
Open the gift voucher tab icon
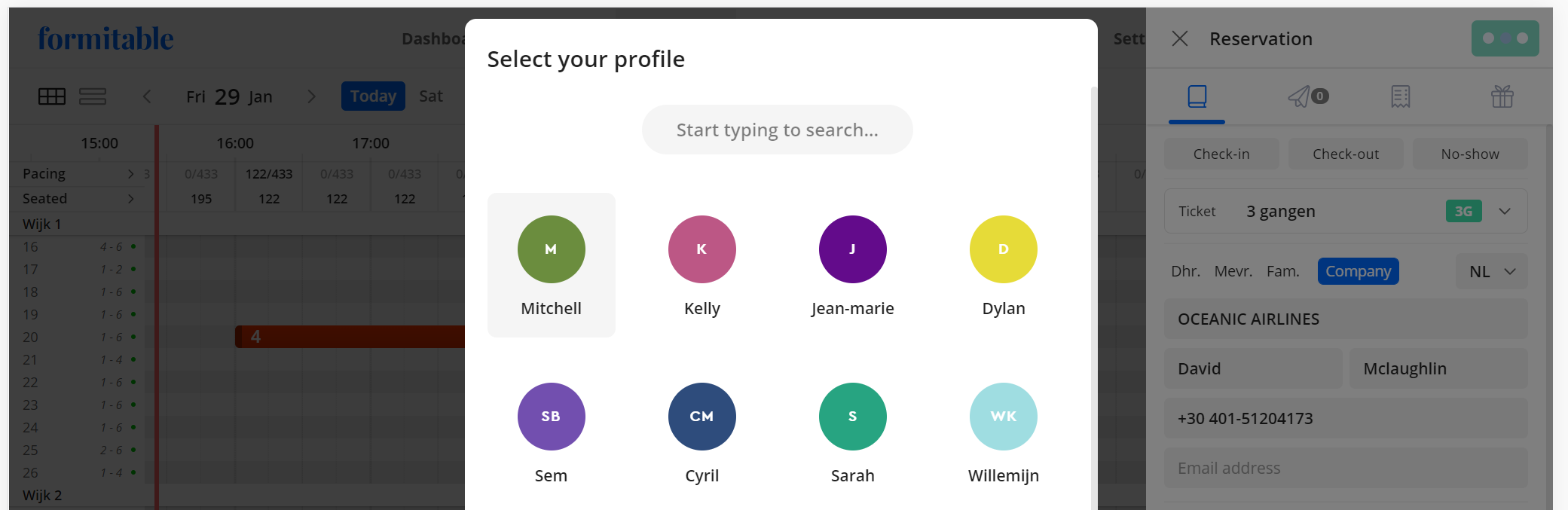[x=1502, y=96]
